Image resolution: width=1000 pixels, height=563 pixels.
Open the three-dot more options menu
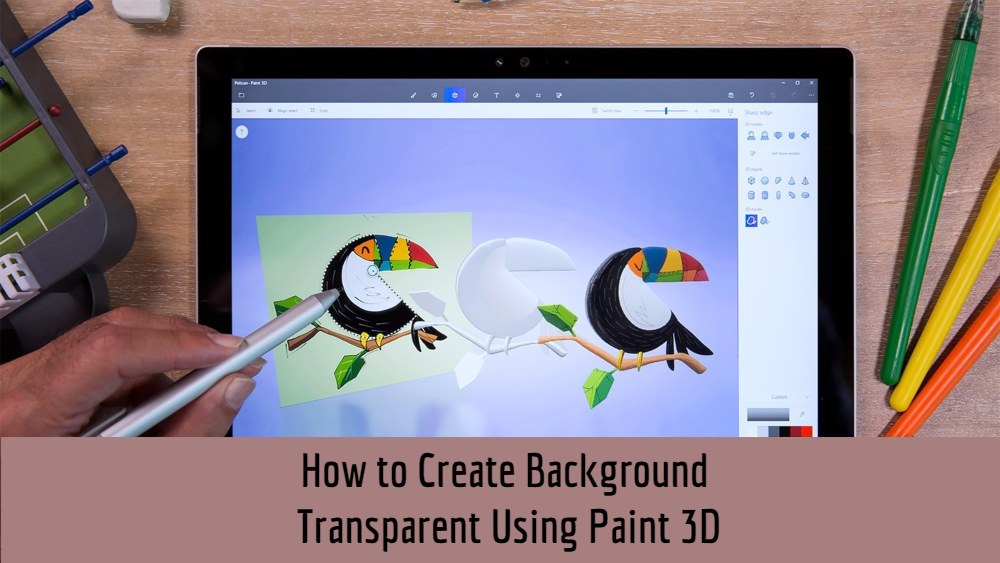811,95
